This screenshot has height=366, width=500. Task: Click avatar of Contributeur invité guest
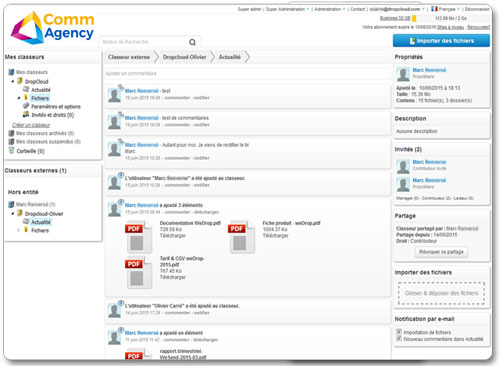(x=403, y=166)
